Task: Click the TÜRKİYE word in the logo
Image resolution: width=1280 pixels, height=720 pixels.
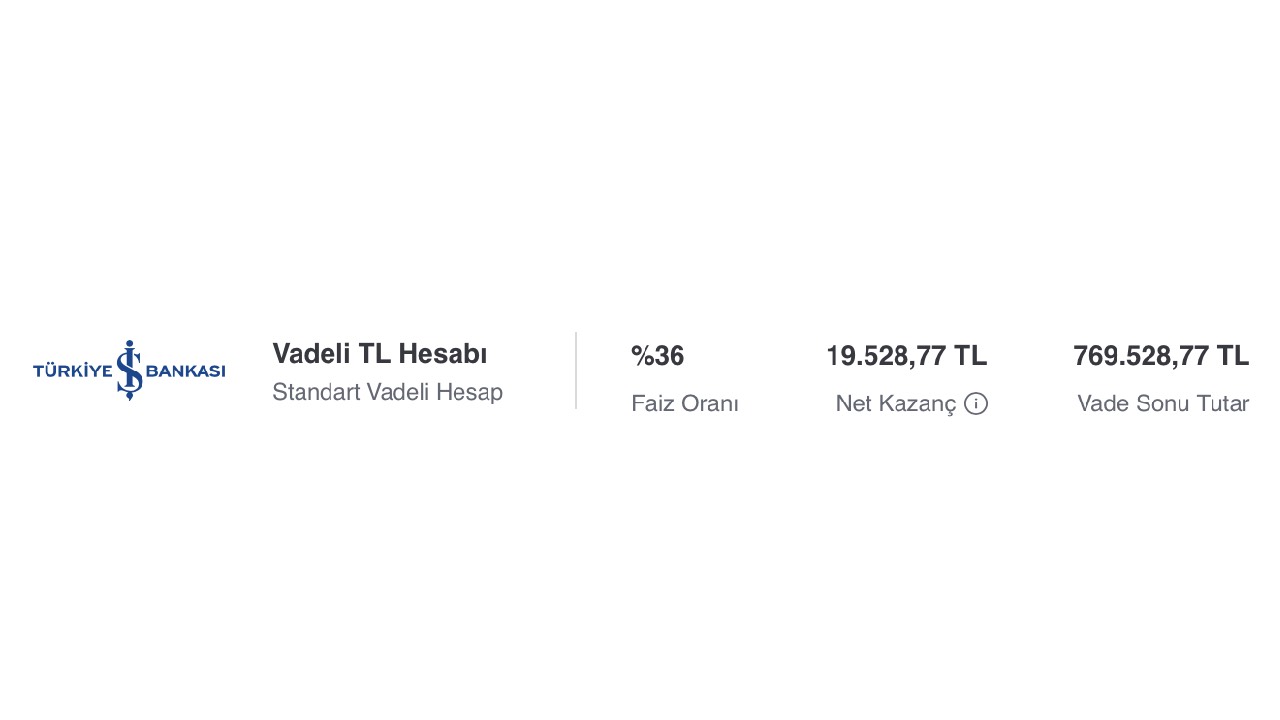Action: [x=72, y=371]
